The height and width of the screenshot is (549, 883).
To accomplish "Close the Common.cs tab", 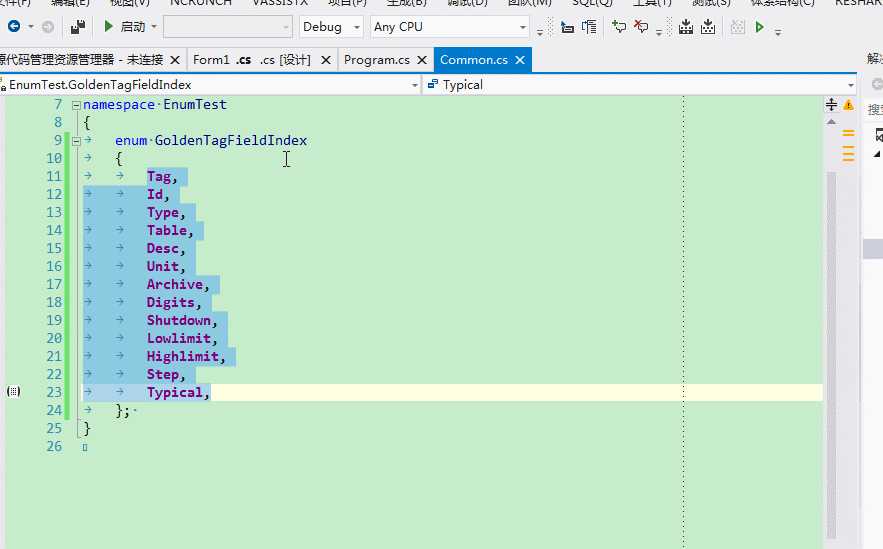I will coord(520,60).
